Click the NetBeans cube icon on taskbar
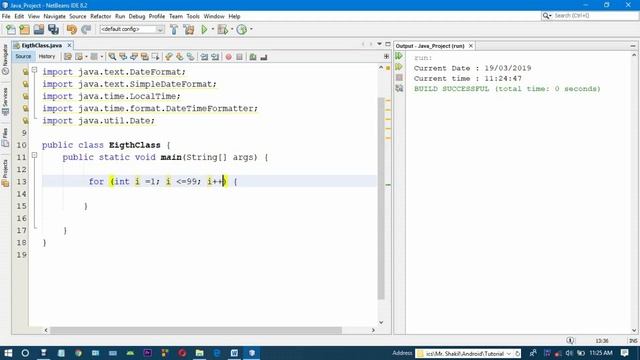640x360 pixels. 252,353
